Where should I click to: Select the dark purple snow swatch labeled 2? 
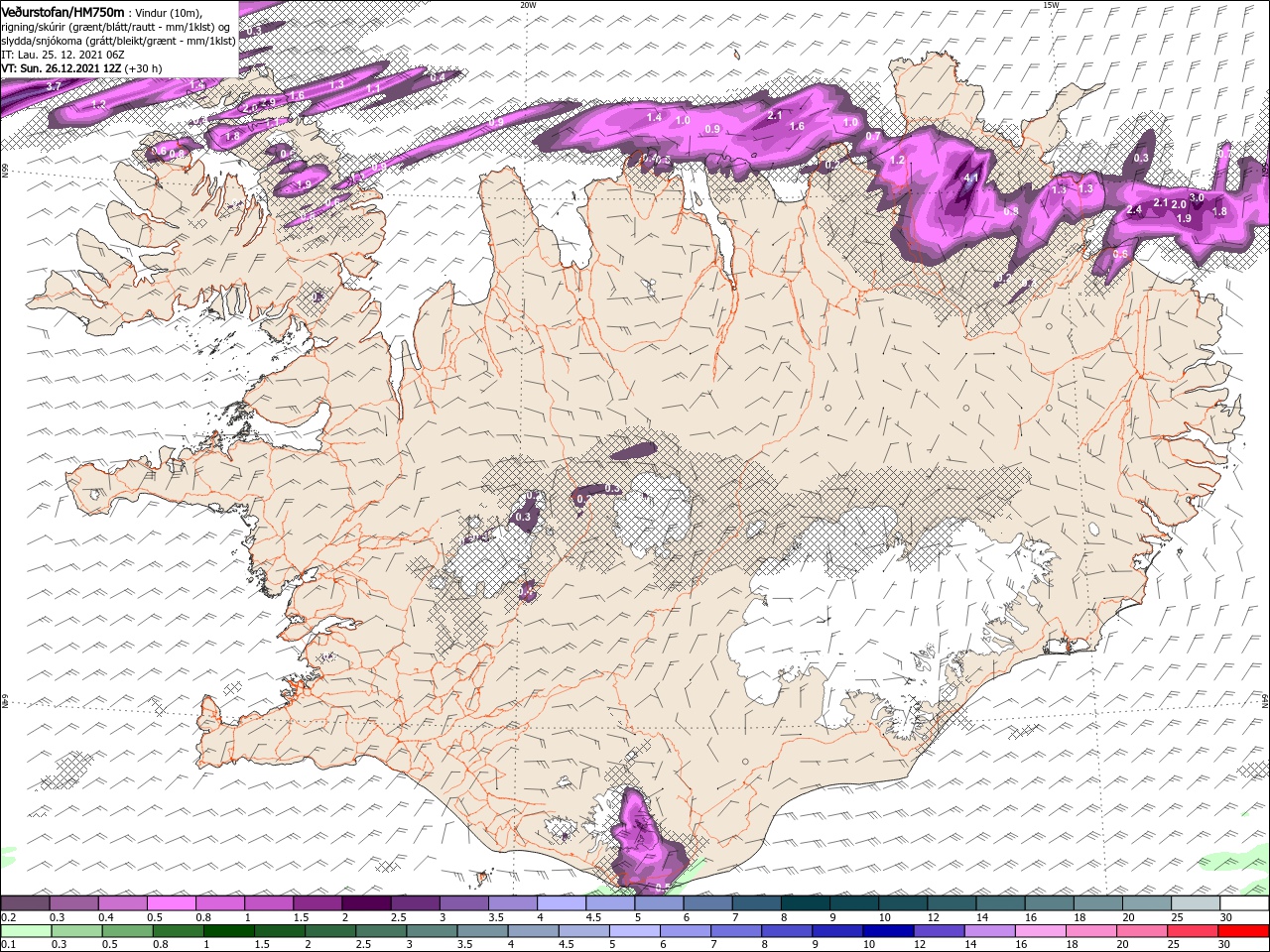point(366,903)
